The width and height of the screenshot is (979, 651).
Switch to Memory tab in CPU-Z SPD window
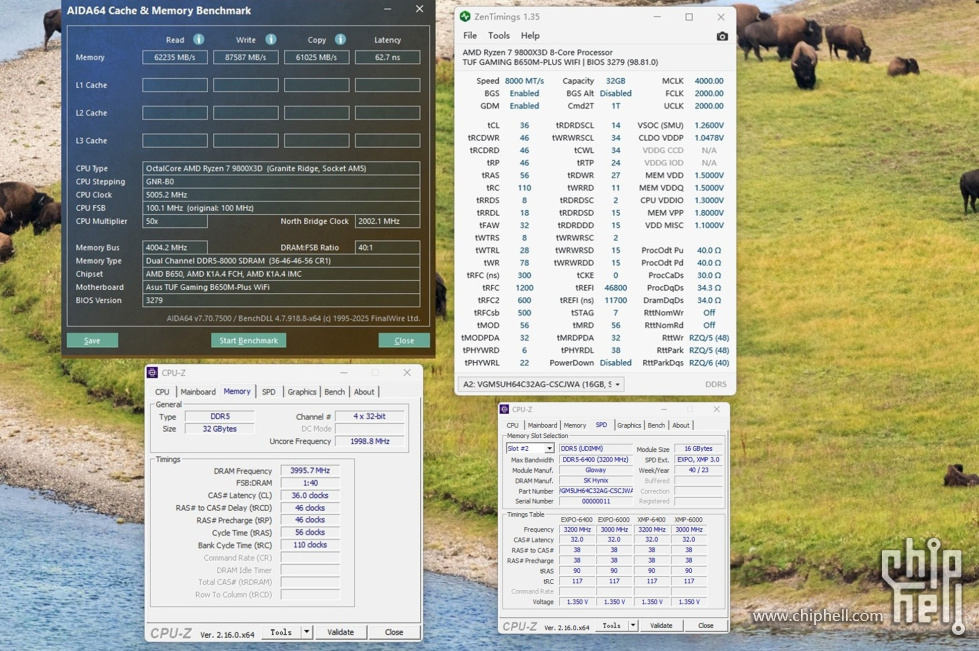575,425
